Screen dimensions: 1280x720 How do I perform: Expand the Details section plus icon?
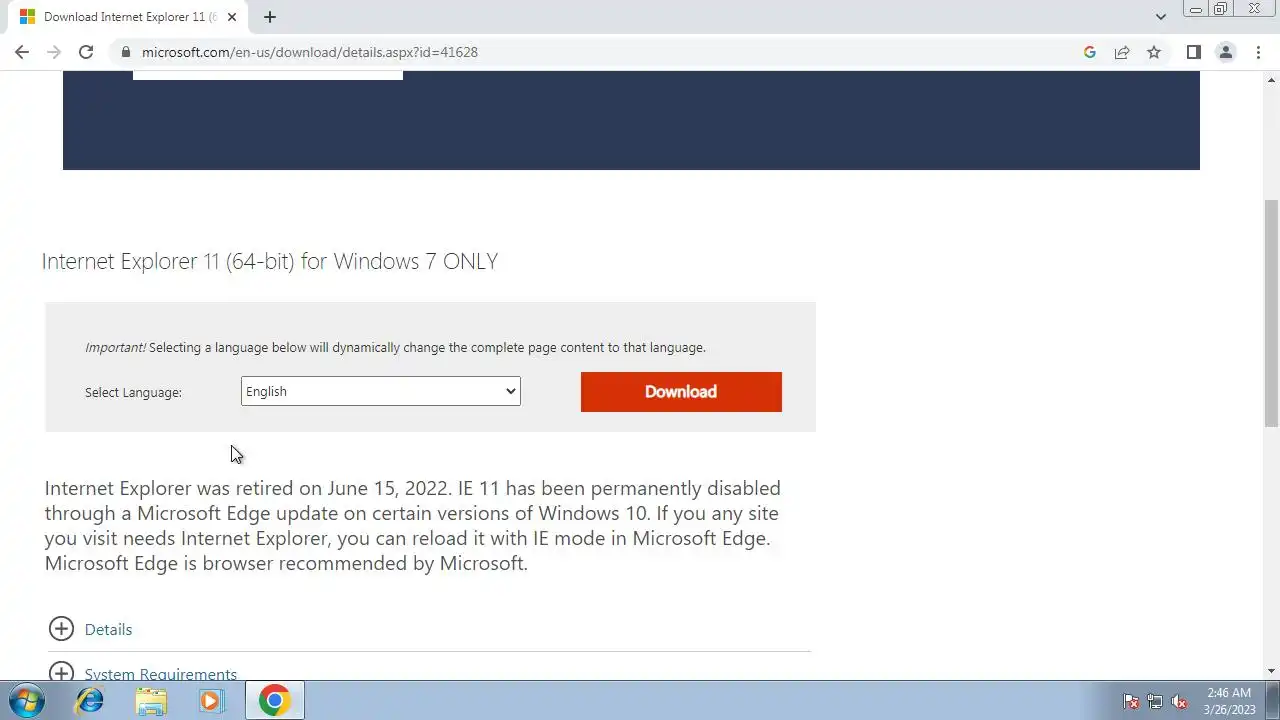tap(61, 629)
